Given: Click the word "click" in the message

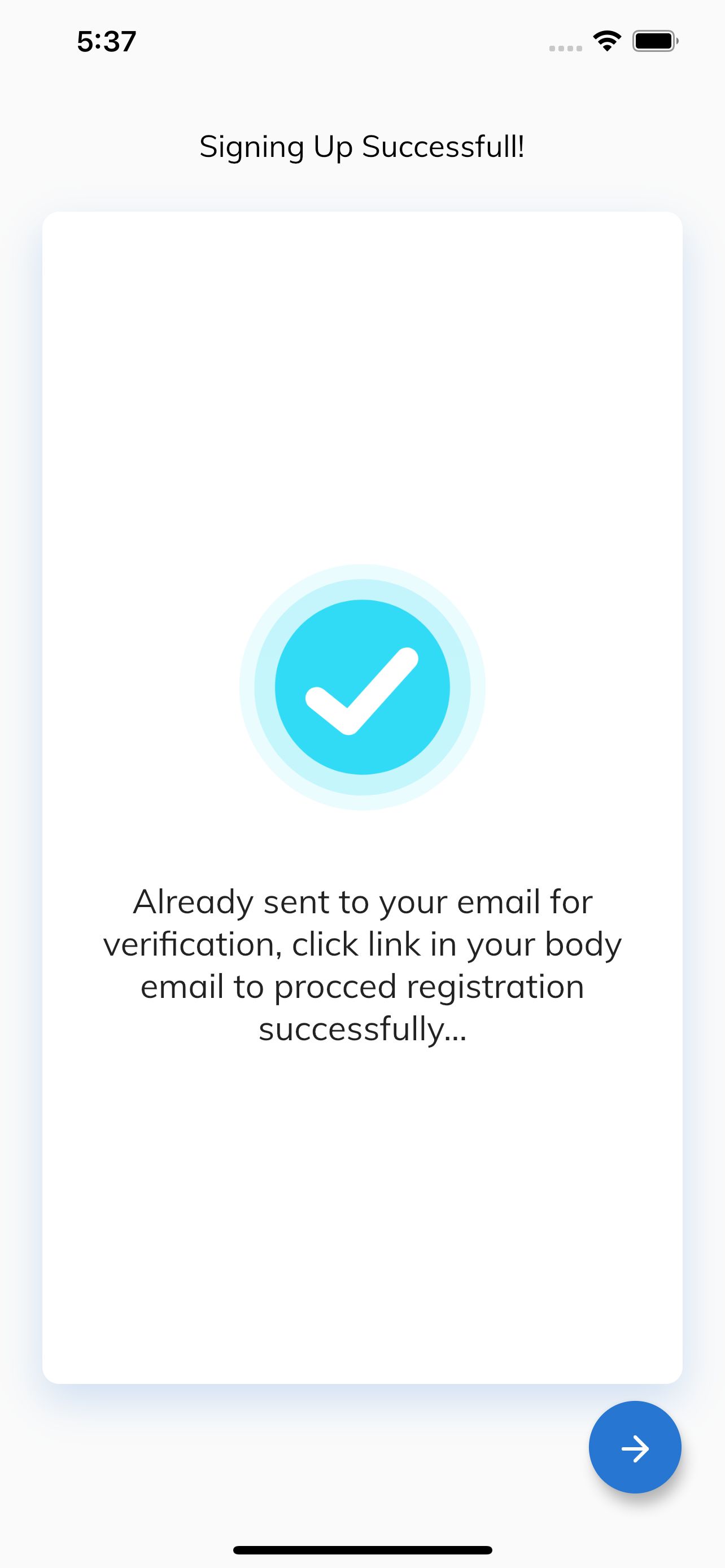Looking at the screenshot, I should (x=325, y=945).
